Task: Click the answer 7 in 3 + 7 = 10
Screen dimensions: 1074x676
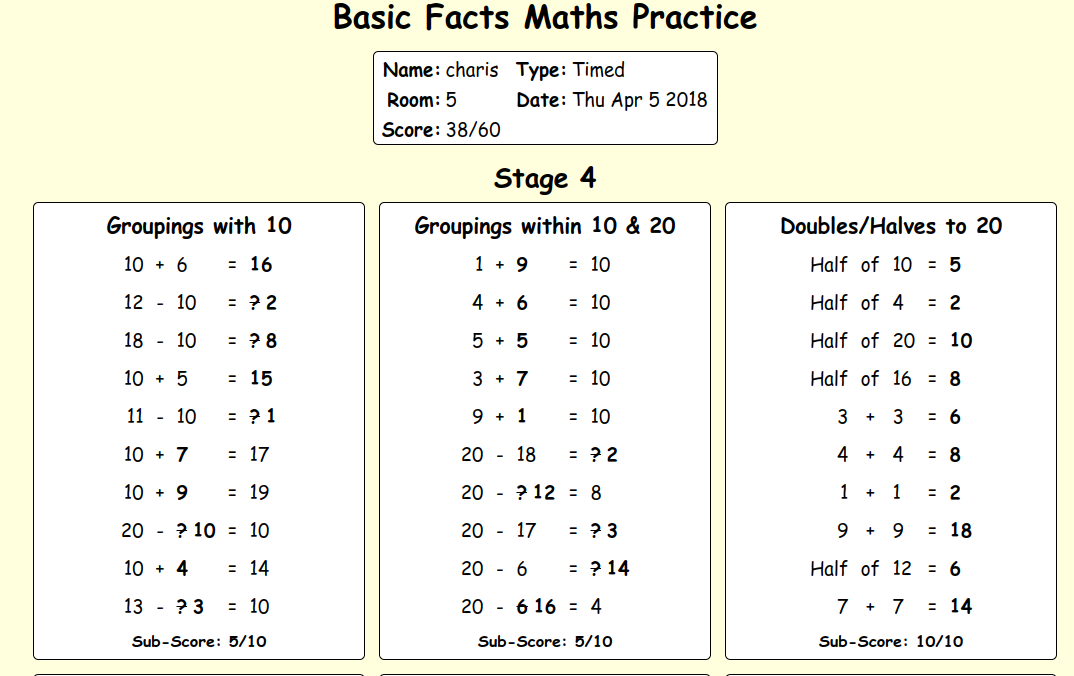Action: coord(522,378)
